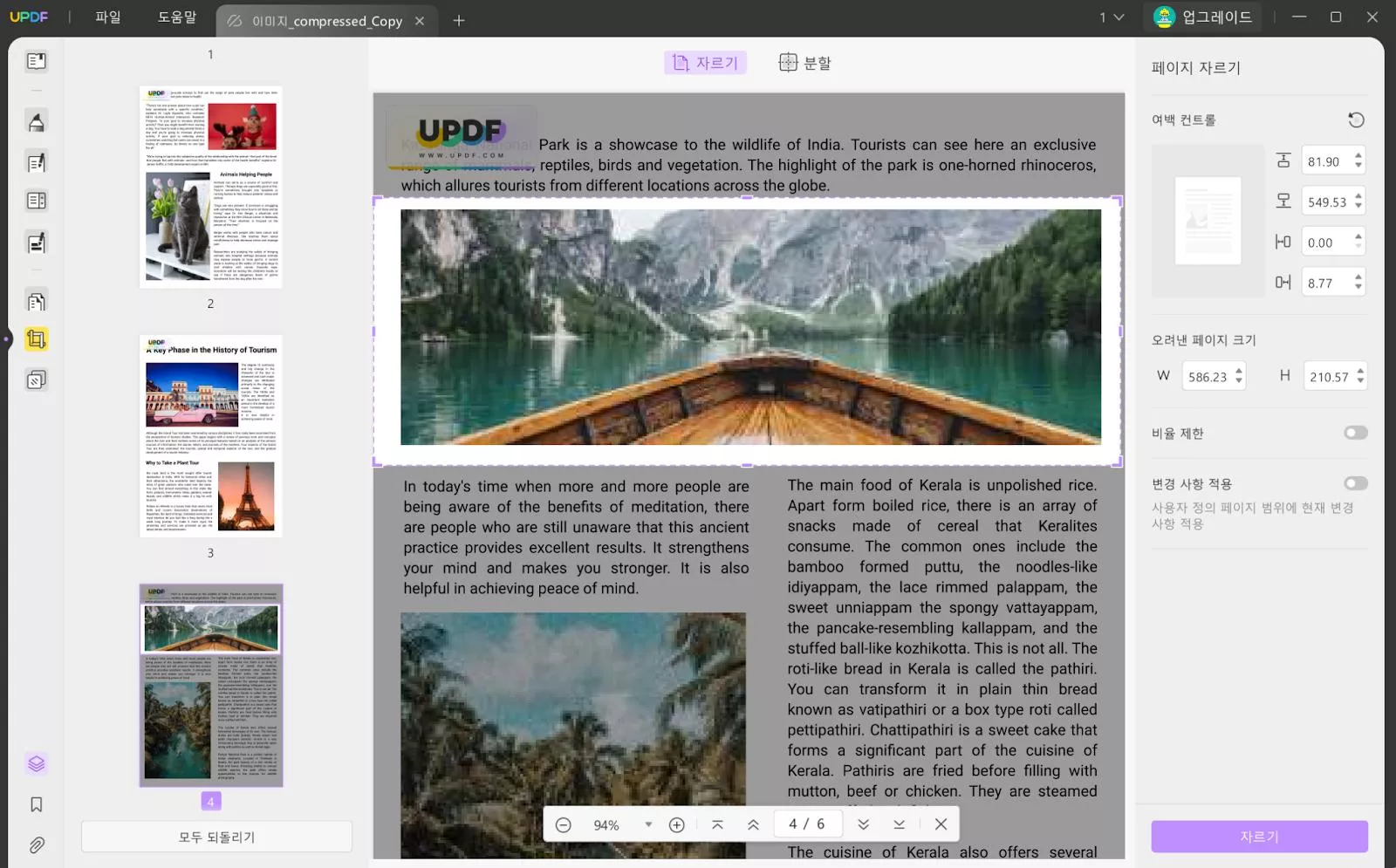Toggle the 변경 사항 적용 switch
Viewport: 1396px width, 868px height.
tap(1356, 483)
